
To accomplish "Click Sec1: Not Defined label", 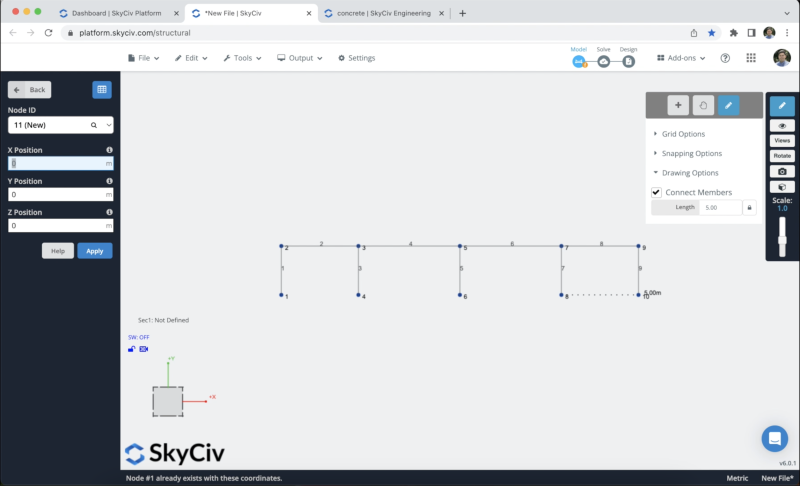I will [x=163, y=320].
